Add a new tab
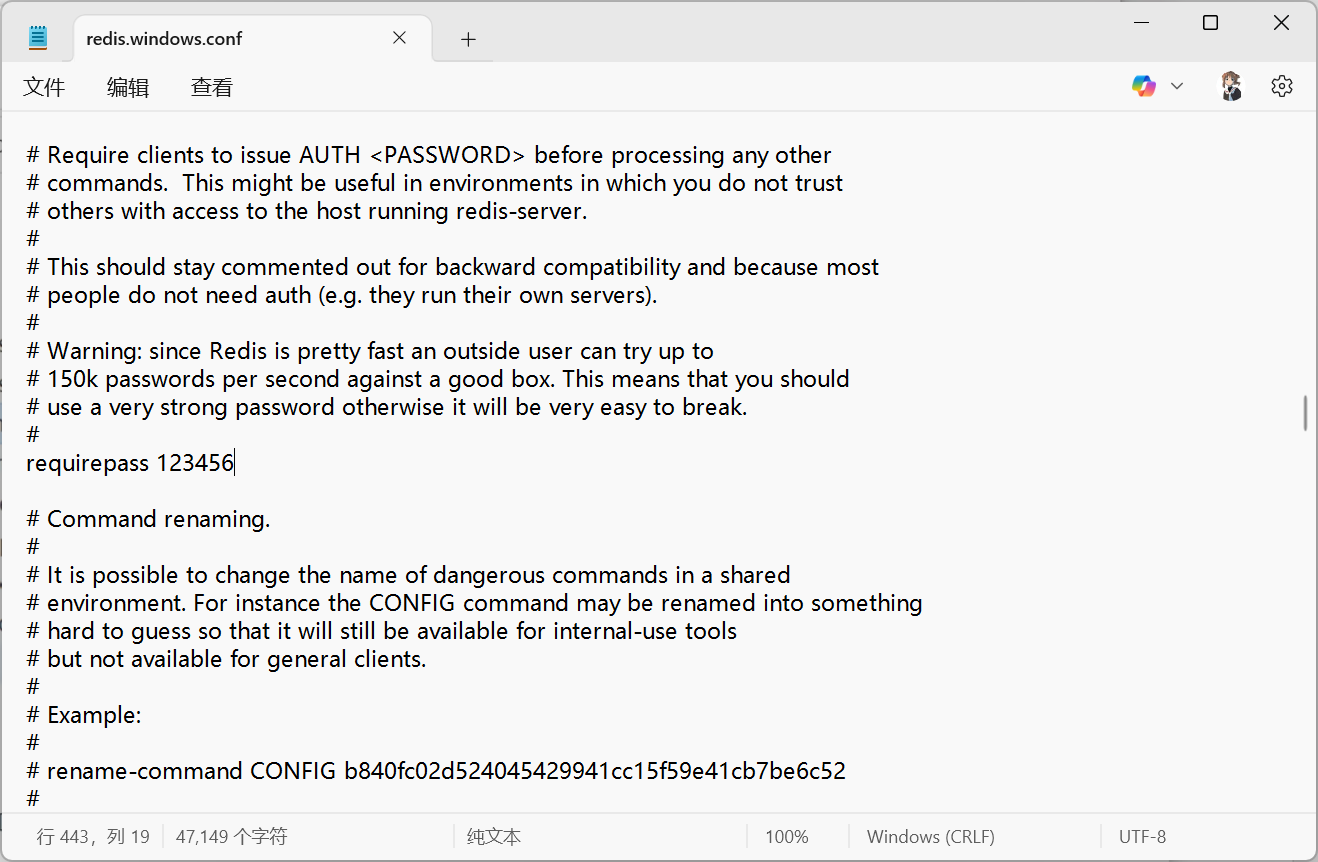Image resolution: width=1318 pixels, height=862 pixels. click(468, 39)
